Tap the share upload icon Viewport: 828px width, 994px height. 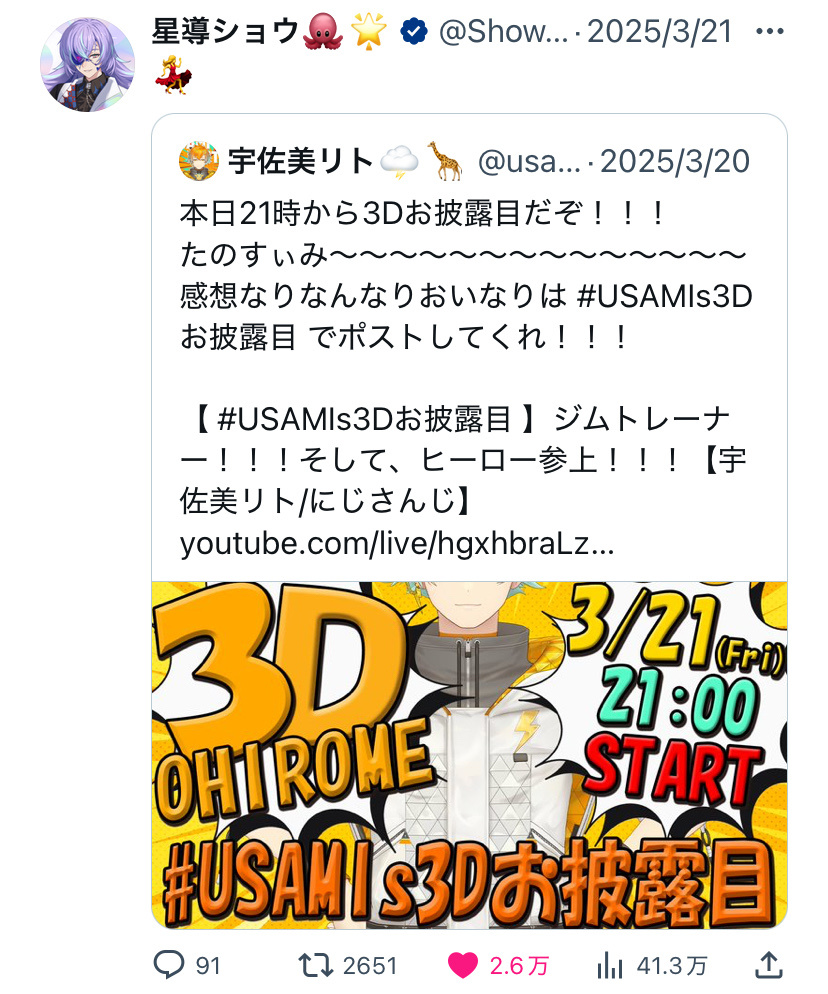click(x=768, y=964)
